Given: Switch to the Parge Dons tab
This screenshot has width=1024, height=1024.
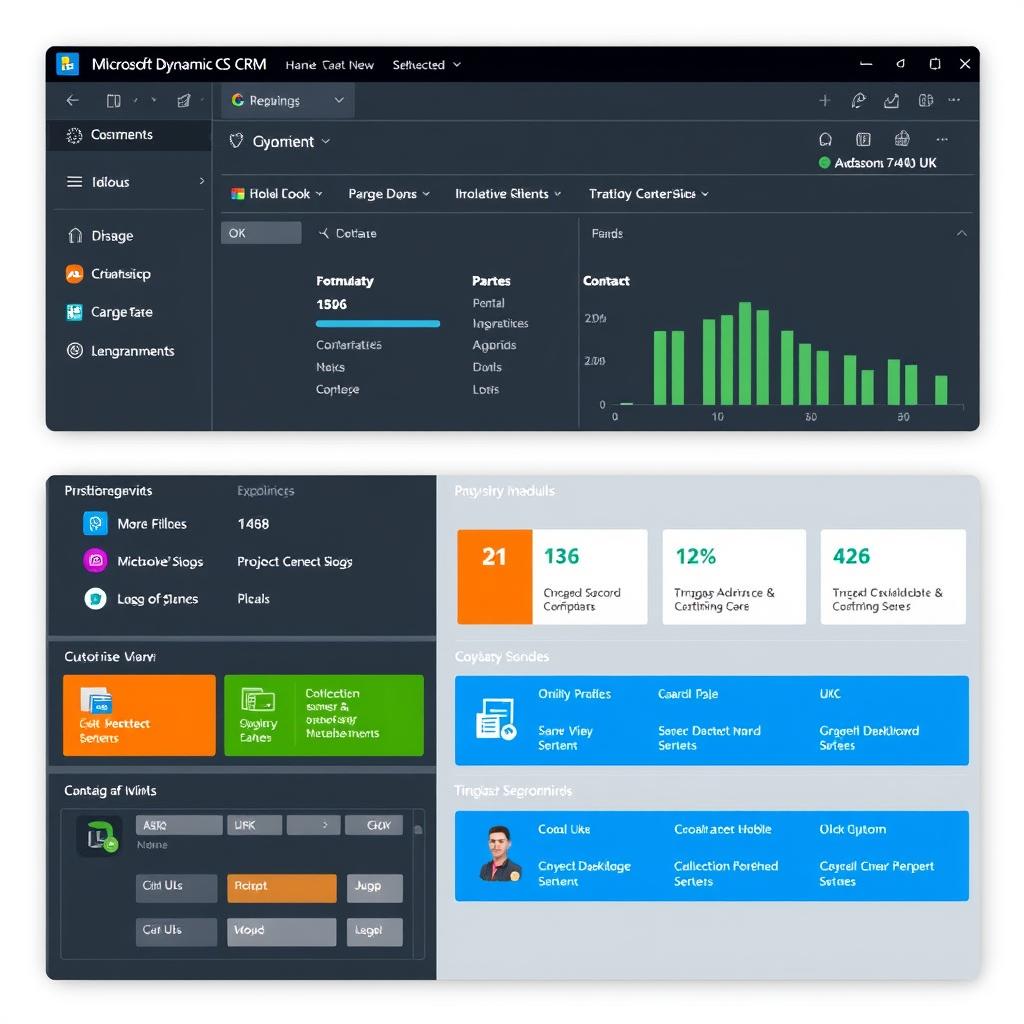Looking at the screenshot, I should [388, 193].
